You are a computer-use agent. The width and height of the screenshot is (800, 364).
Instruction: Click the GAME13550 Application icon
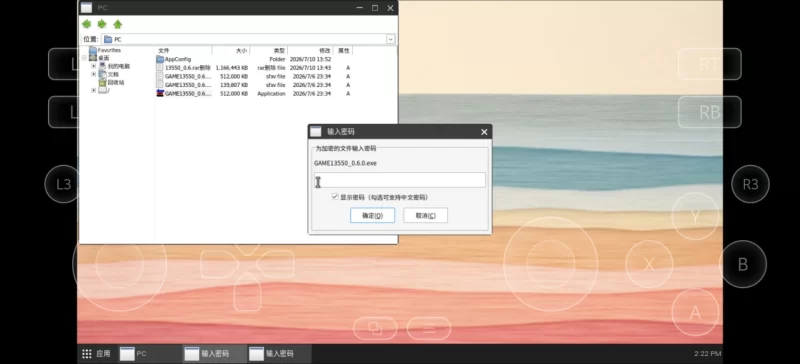click(x=160, y=93)
